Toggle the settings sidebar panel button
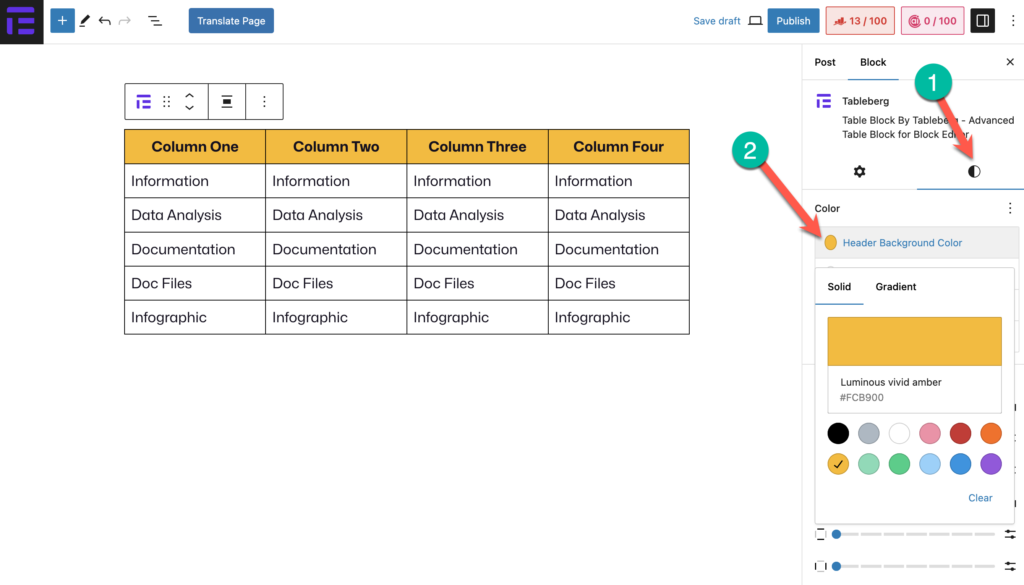 [x=982, y=21]
